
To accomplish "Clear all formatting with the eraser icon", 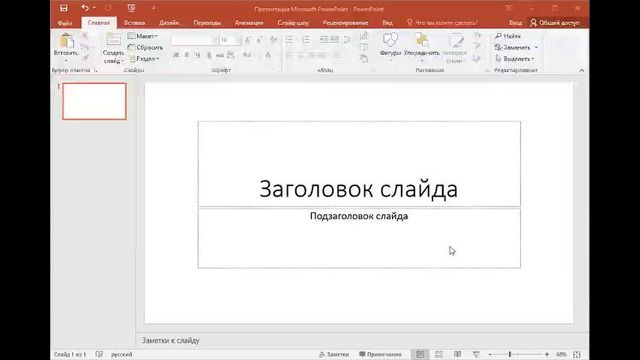I will tap(273, 40).
